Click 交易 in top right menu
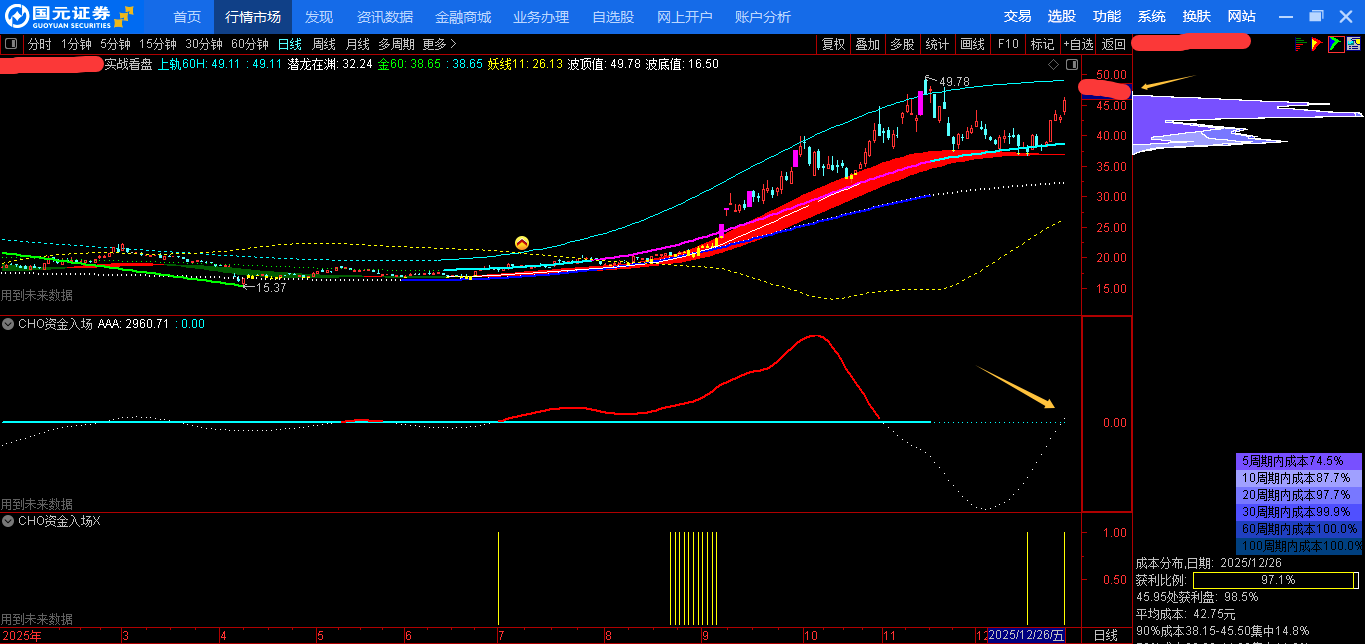 click(x=1018, y=16)
